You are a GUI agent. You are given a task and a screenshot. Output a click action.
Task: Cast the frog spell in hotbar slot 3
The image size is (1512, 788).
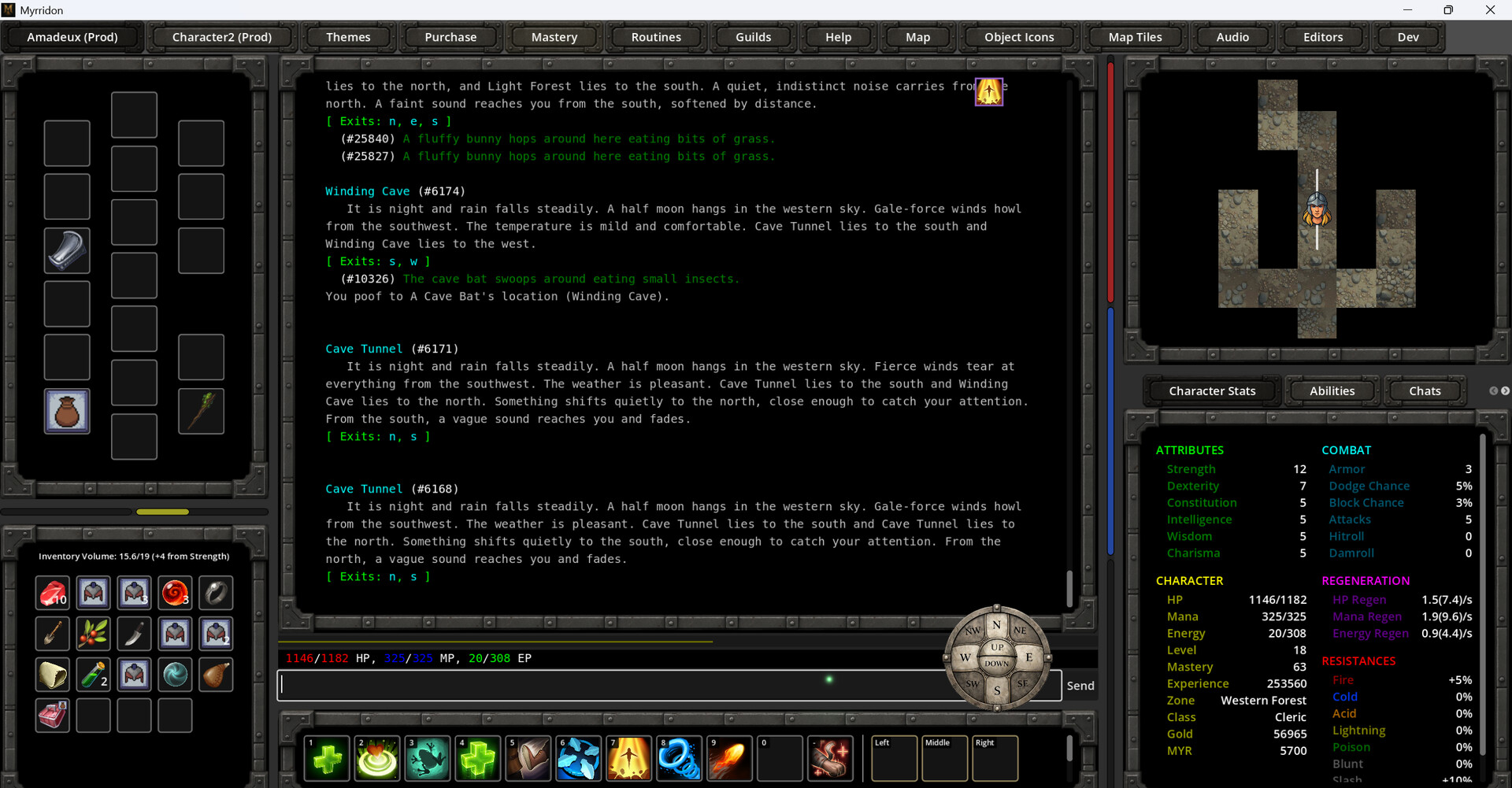click(428, 758)
